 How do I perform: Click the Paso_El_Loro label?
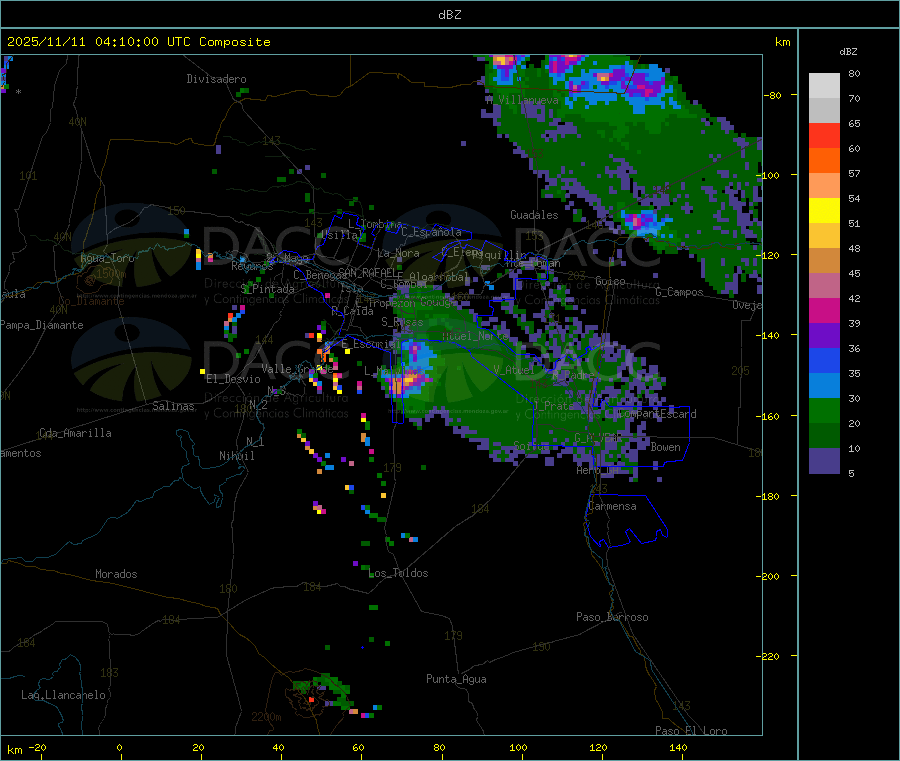691,731
